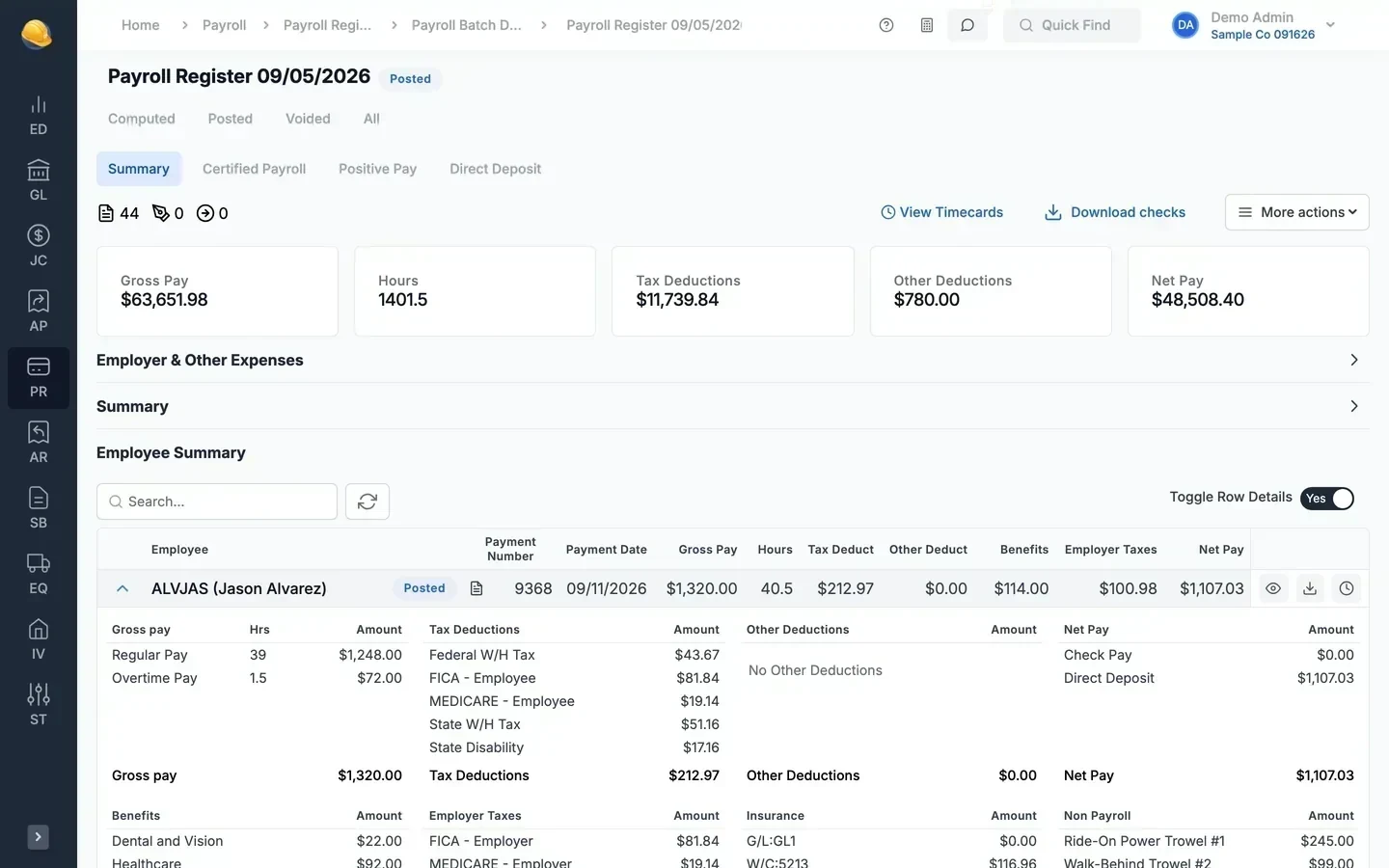Image resolution: width=1389 pixels, height=868 pixels.
Task: Click the Net Pay $48,508.40 card
Action: pos(1248,291)
